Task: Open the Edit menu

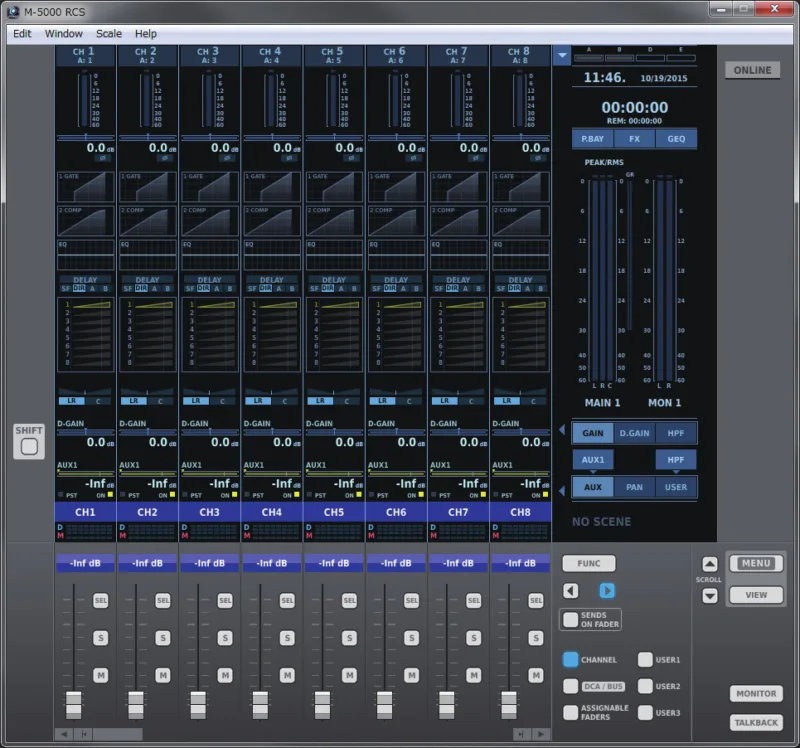Action: pyautogui.click(x=22, y=34)
